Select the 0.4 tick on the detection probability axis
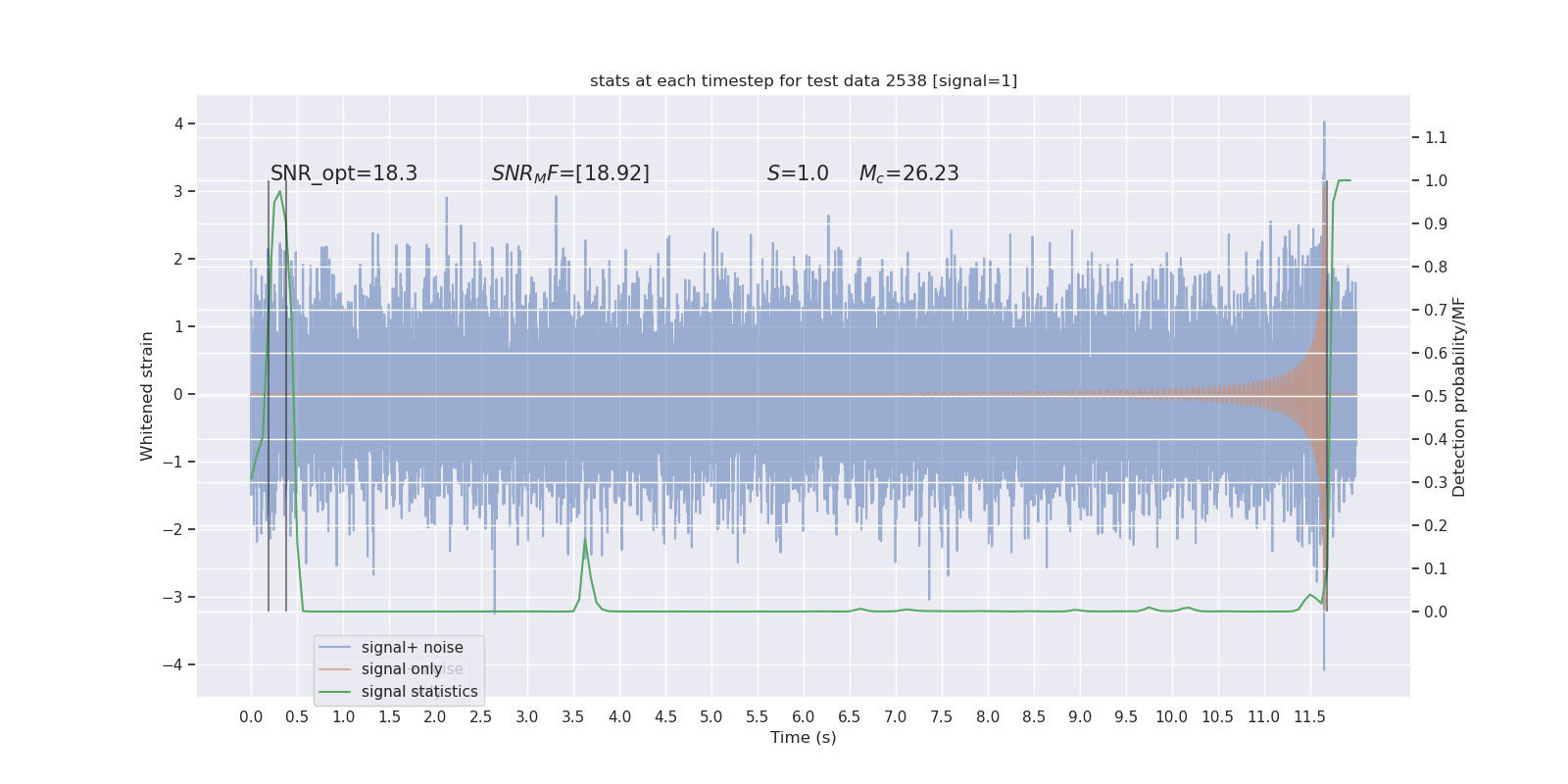The image size is (1568, 784). 1436,439
